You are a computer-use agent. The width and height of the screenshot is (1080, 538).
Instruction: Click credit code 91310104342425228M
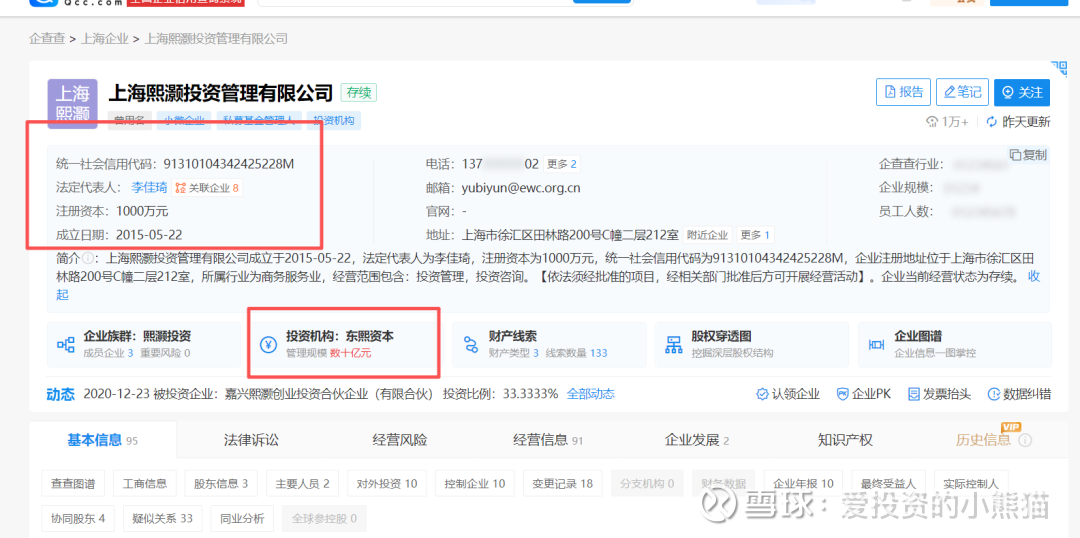coord(229,164)
